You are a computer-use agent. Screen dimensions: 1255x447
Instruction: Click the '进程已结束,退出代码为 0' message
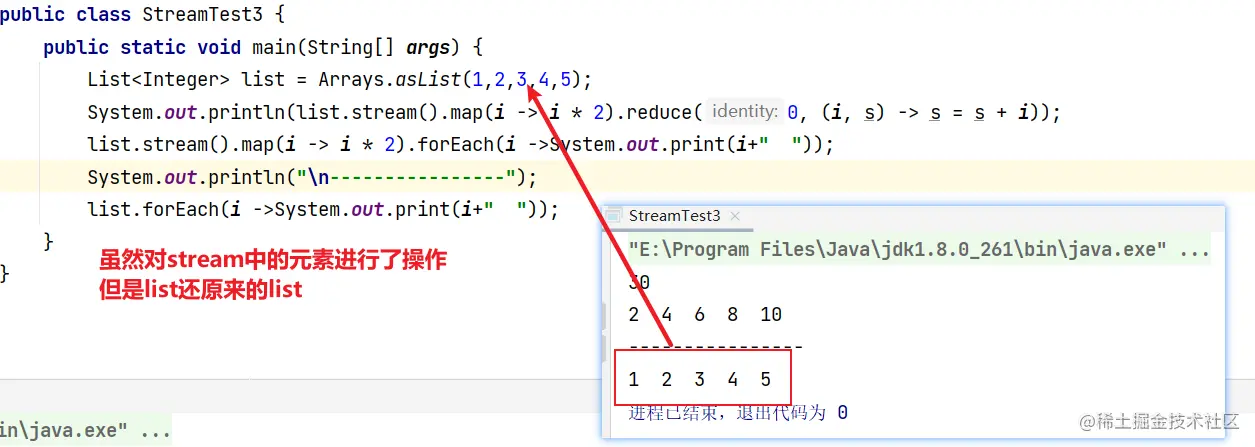pos(739,412)
